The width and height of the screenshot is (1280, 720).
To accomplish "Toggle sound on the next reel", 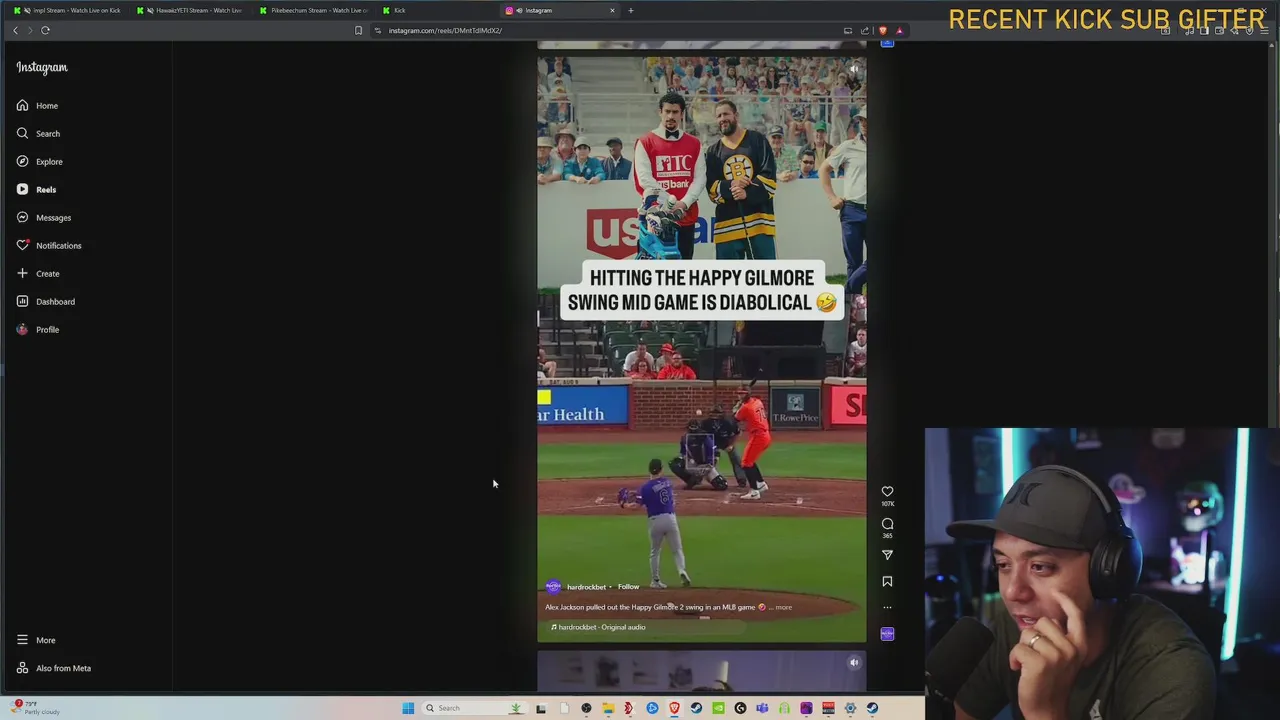I will pos(854,662).
